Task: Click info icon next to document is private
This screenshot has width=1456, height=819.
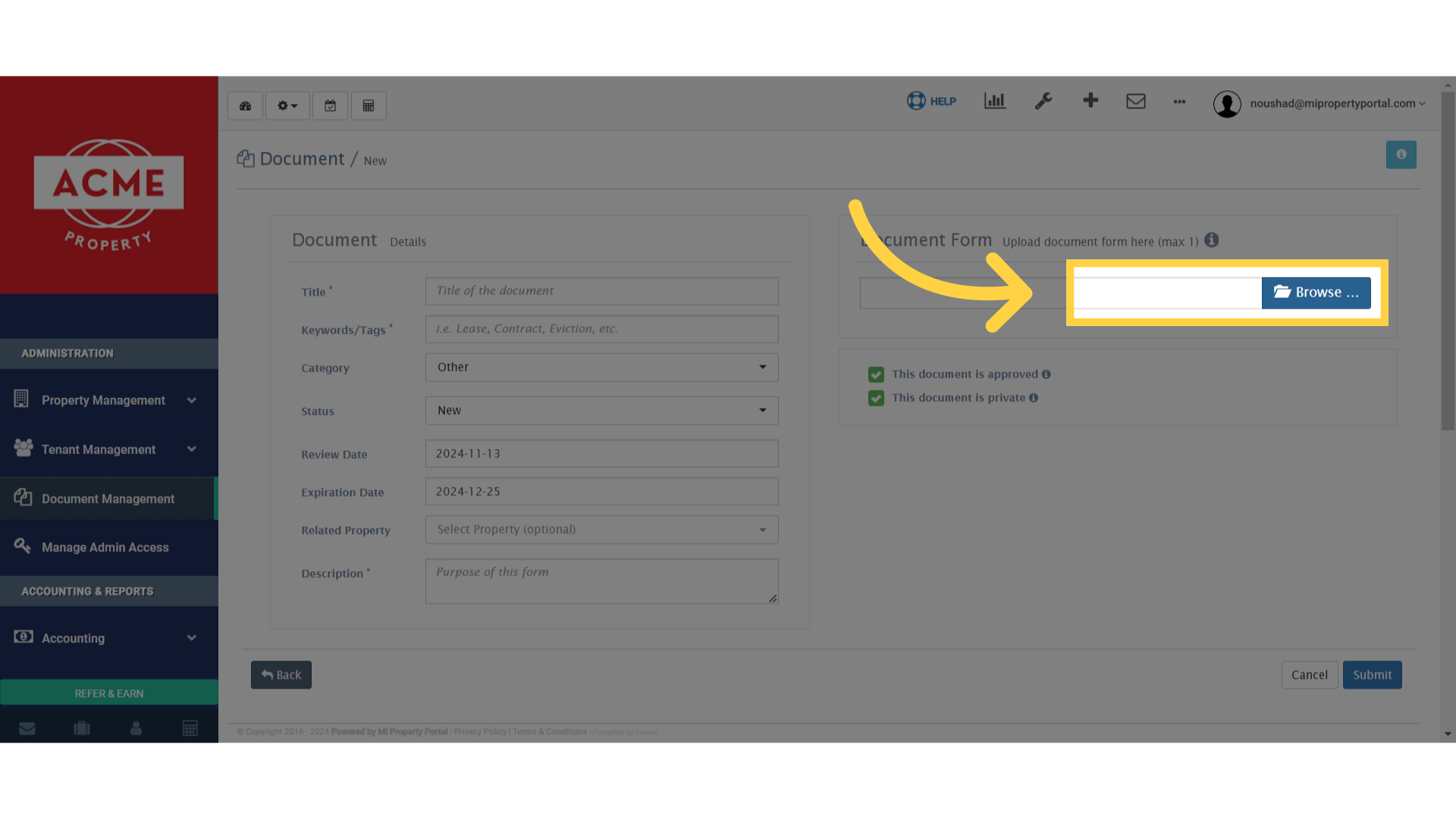Action: tap(1034, 398)
